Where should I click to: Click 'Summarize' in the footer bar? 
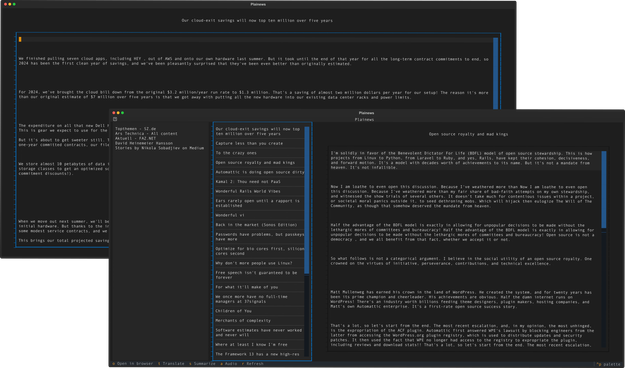pyautogui.click(x=202, y=364)
